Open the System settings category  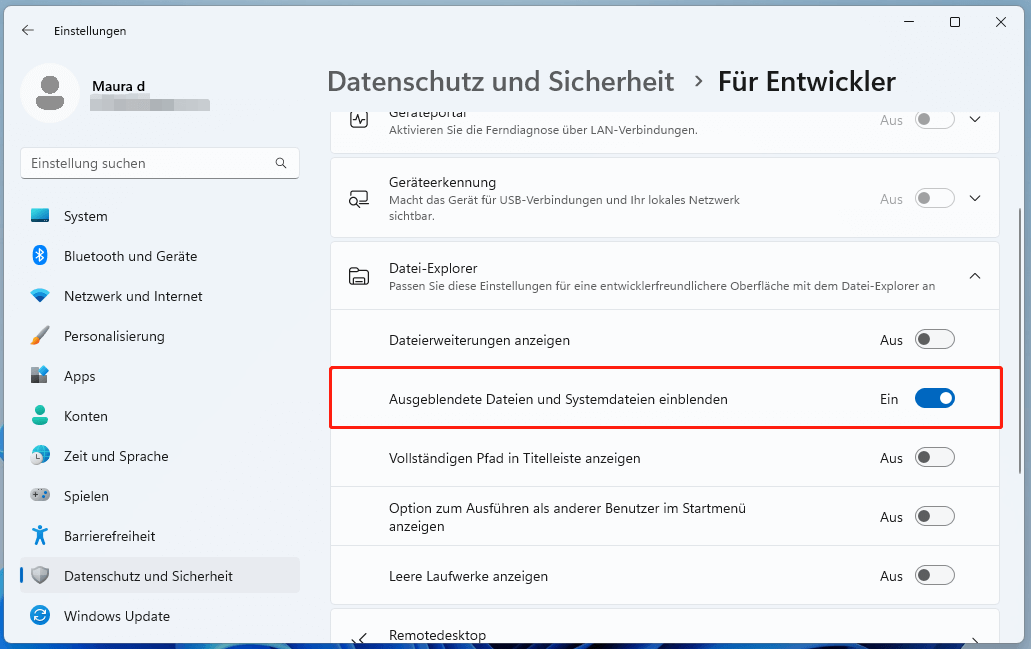[x=86, y=216]
